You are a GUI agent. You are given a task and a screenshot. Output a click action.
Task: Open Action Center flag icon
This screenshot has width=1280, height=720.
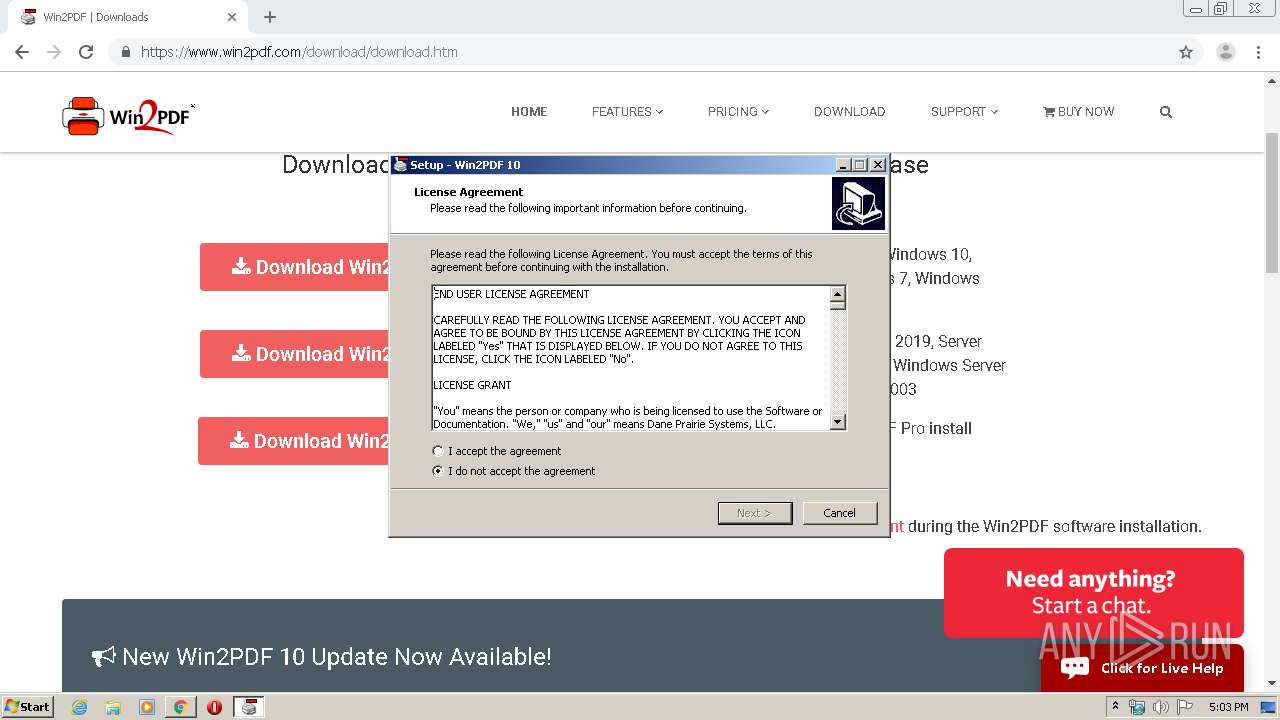click(1185, 707)
